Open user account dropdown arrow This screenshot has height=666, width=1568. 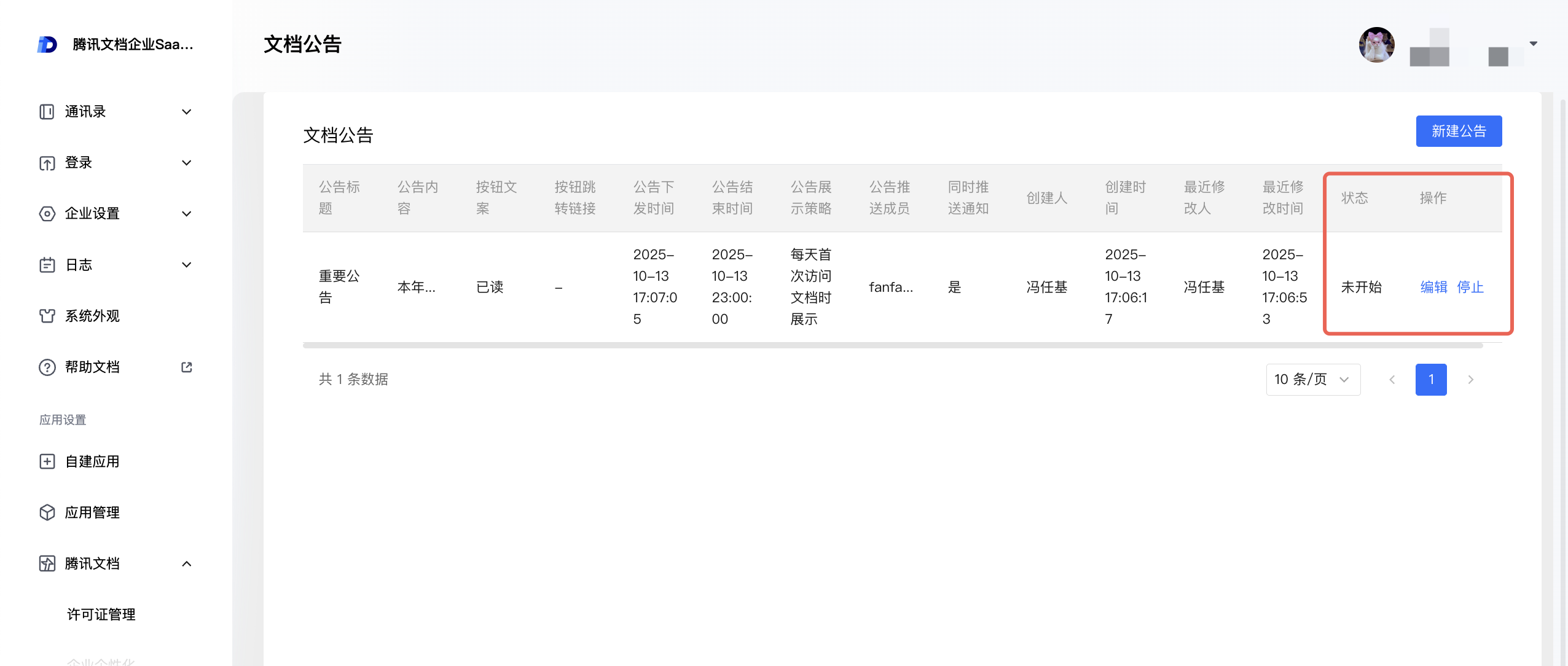(x=1533, y=44)
